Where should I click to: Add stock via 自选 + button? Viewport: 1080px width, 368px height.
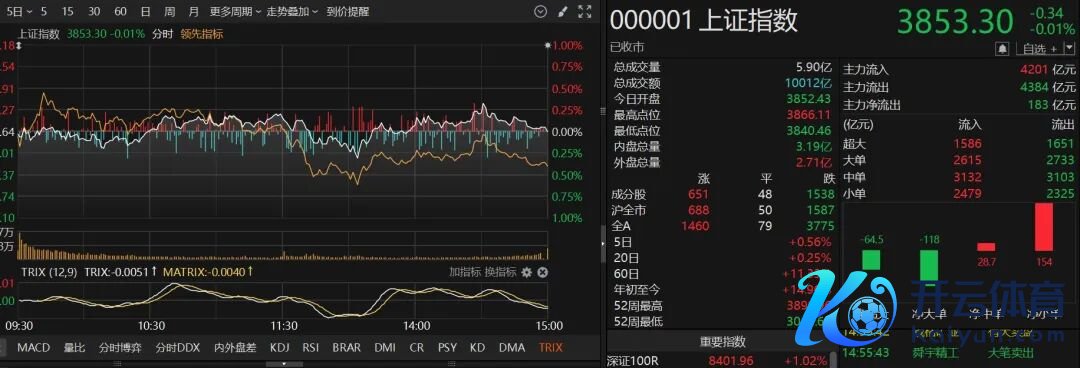1039,48
